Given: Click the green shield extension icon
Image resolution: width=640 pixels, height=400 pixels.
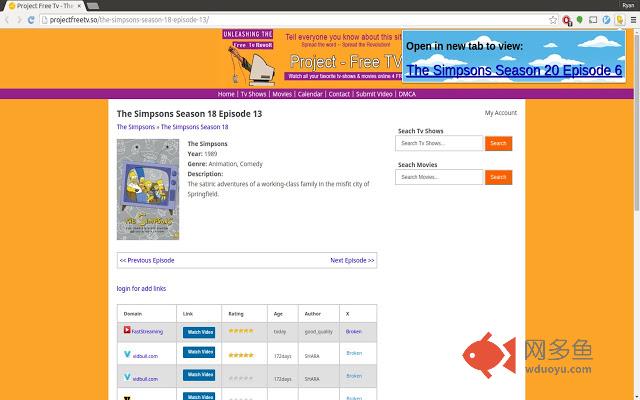Looking at the screenshot, I should point(580,19).
